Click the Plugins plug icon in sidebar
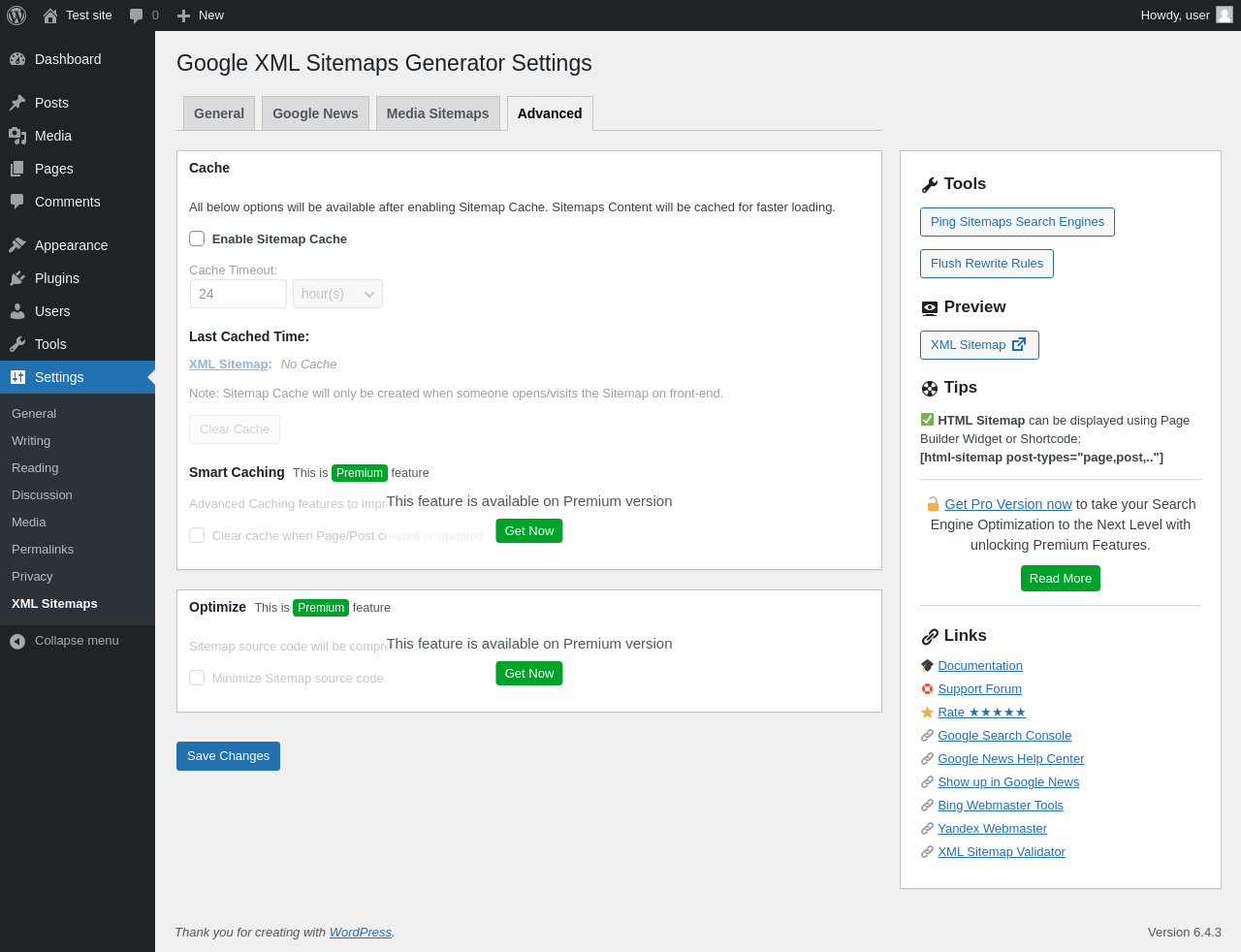 tap(17, 278)
